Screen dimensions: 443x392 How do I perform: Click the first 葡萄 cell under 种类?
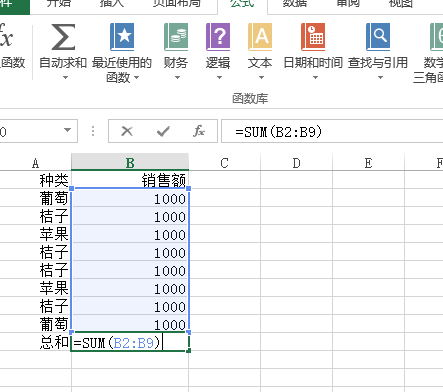tap(36, 198)
